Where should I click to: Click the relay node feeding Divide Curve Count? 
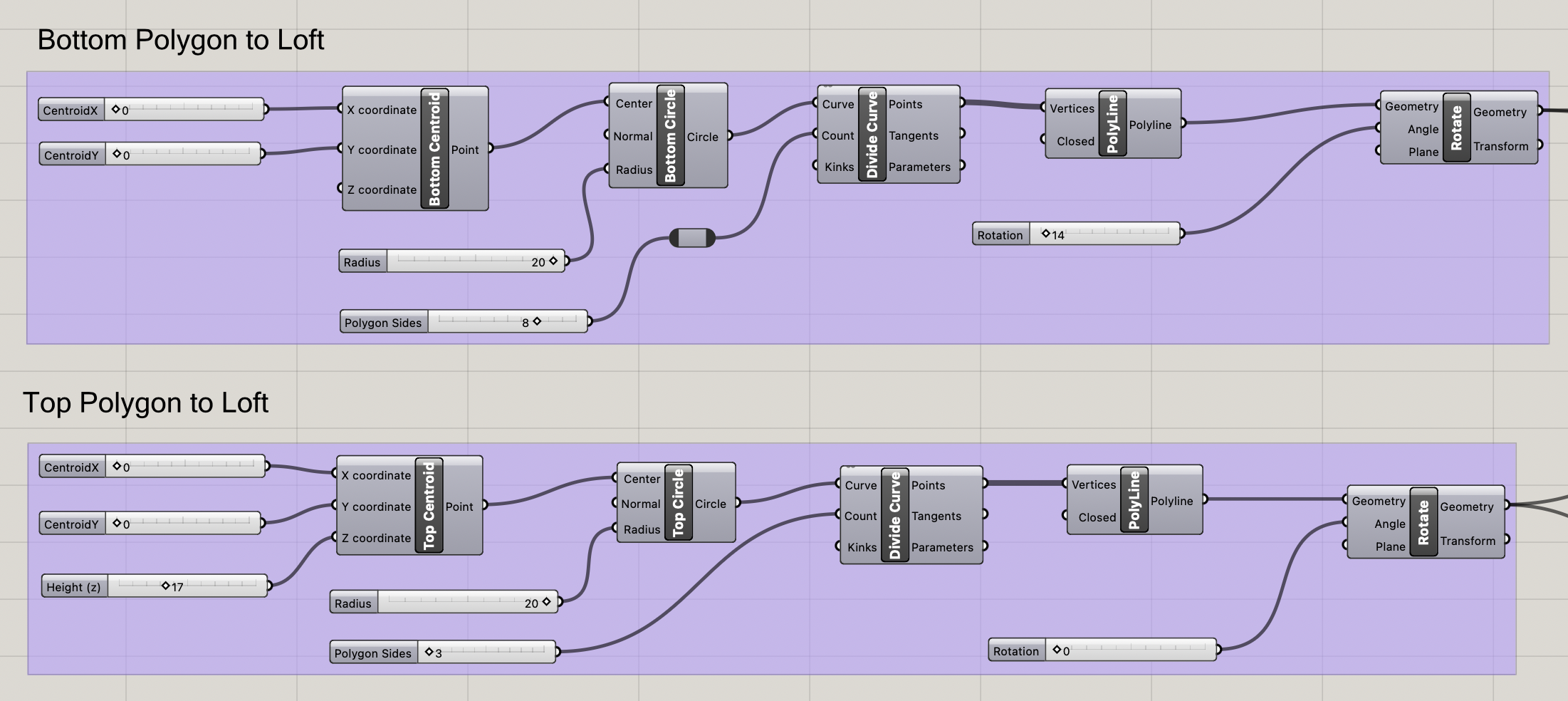click(692, 238)
